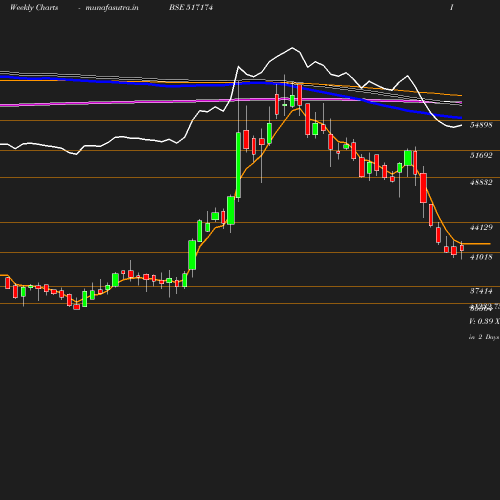This screenshot has height=500, width=500.
Task: Click the 'BSE 517174' symbol label
Action: coord(191,7)
